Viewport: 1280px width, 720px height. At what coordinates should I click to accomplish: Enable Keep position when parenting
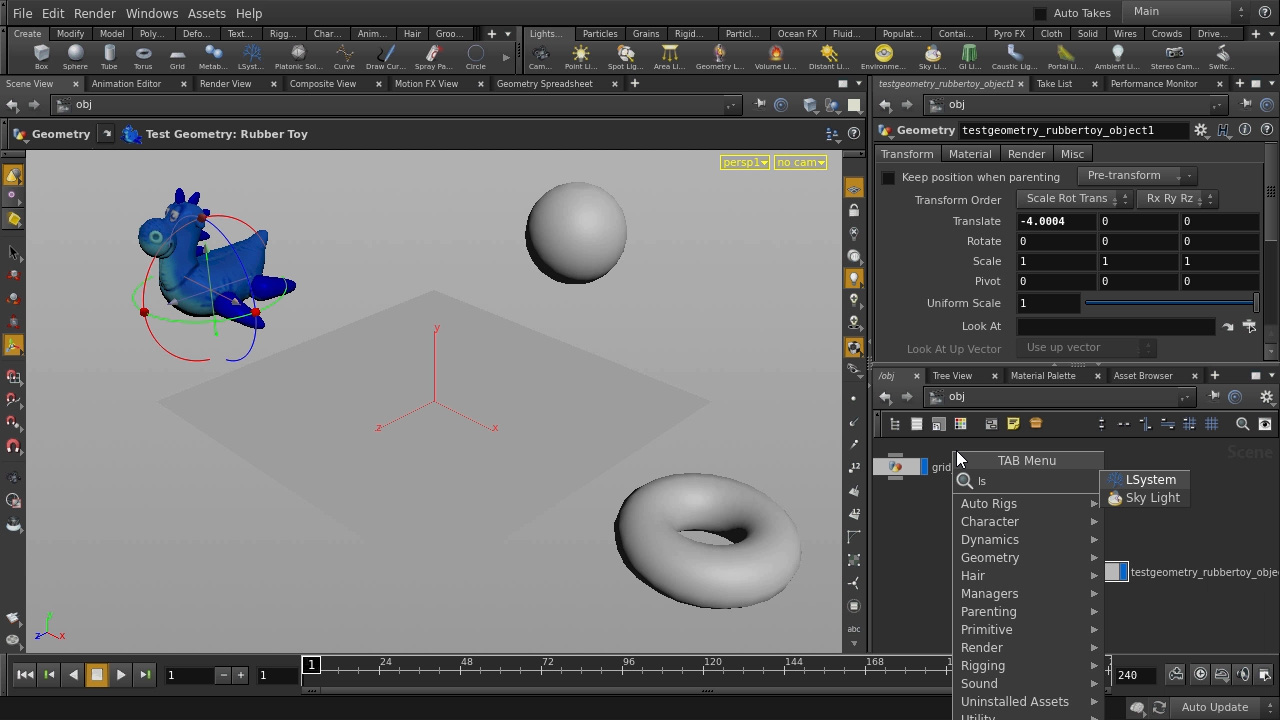888,177
